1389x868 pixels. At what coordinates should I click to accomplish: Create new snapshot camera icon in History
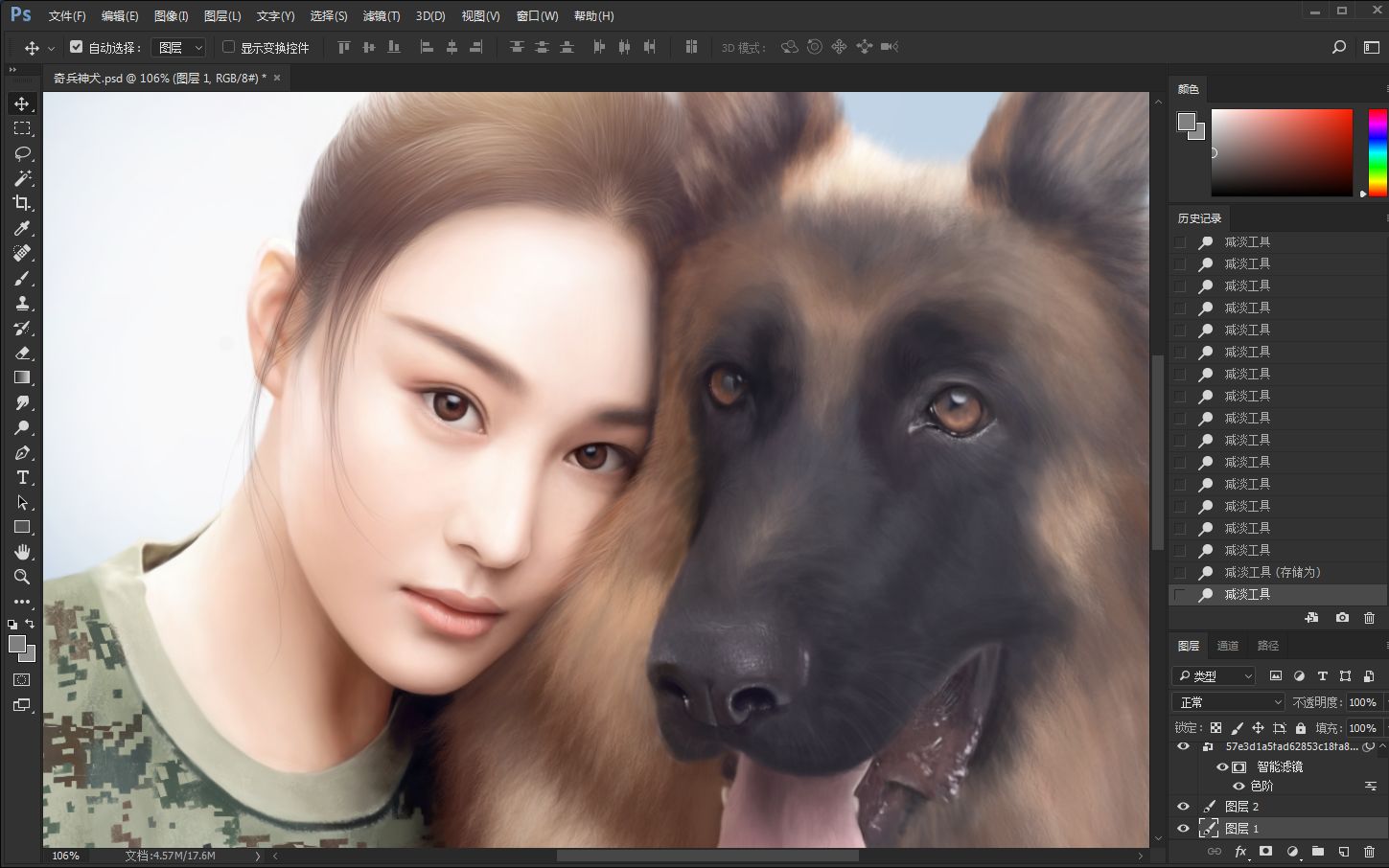coord(1342,618)
